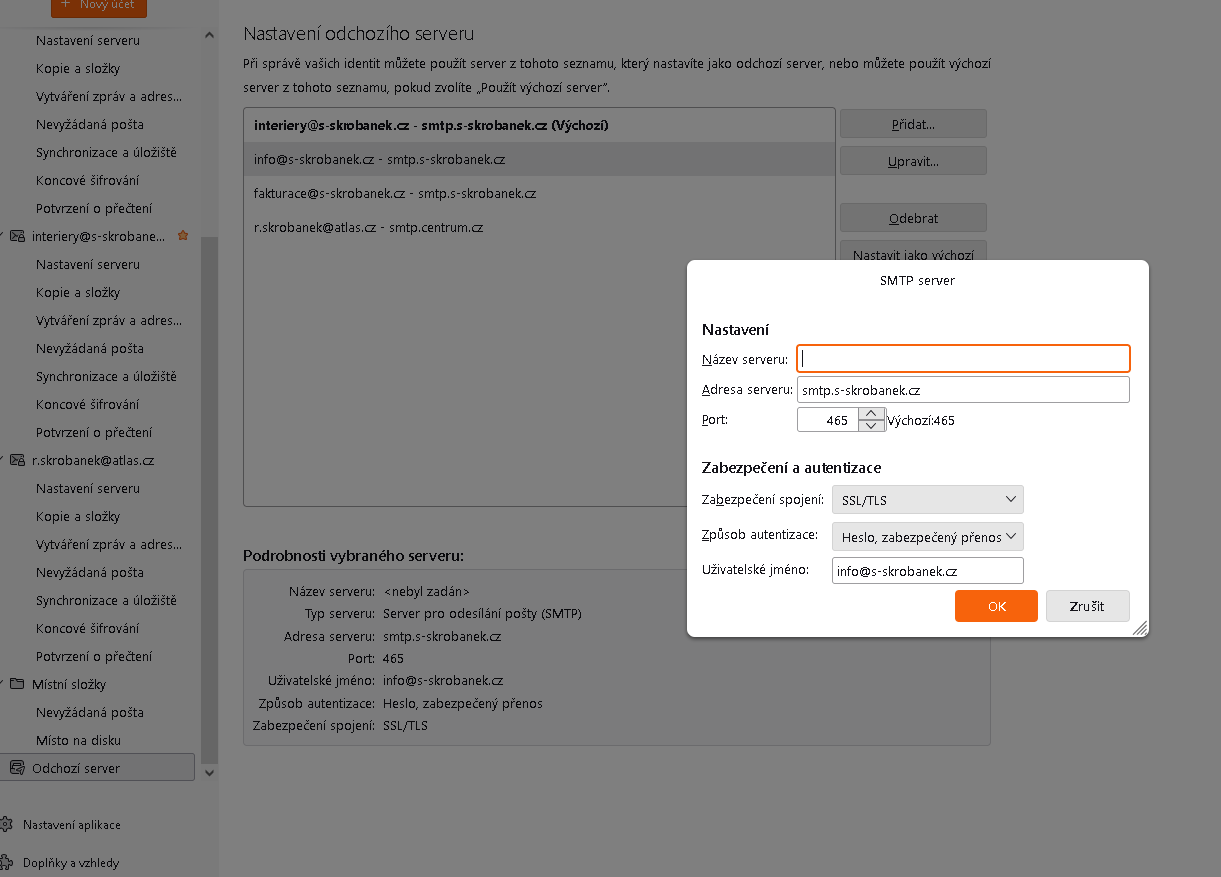Select the Místní složky account label
Screen dimensions: 1221x877
(x=69, y=684)
